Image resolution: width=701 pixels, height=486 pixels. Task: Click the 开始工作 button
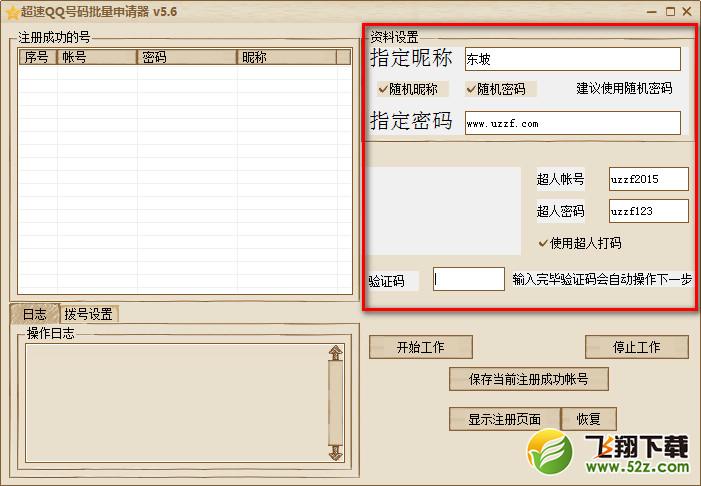click(421, 347)
